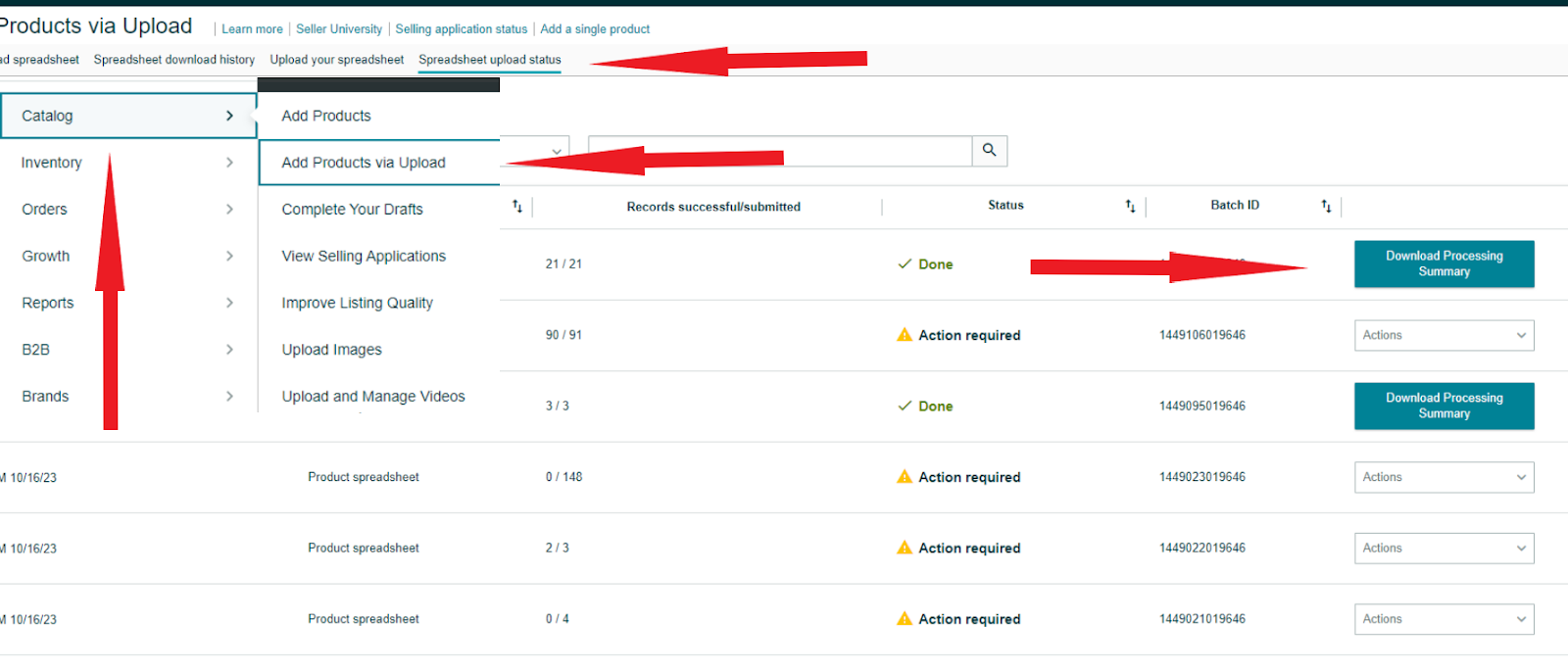Switch to Spreadsheet download history tab
Viewport: 1568px width, 670px height.
tap(174, 60)
